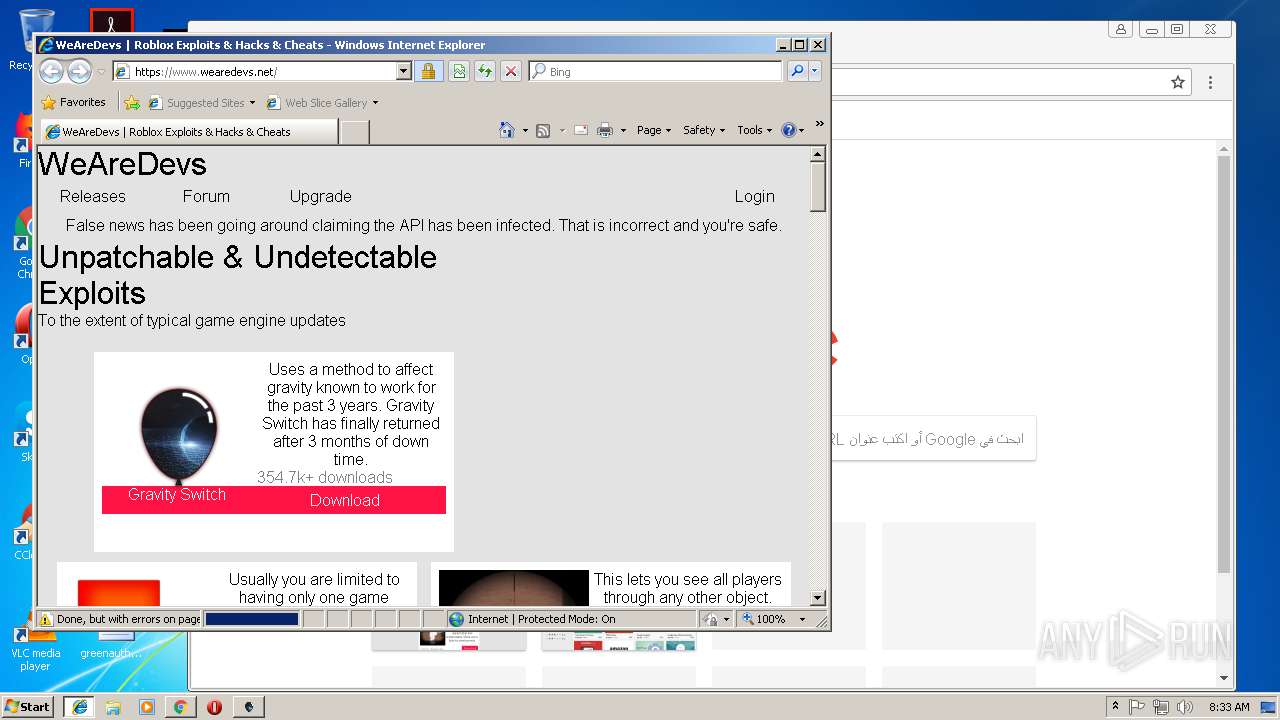This screenshot has height=720, width=1280.
Task: Click the 354.7k+ downloads text
Action: 325,477
